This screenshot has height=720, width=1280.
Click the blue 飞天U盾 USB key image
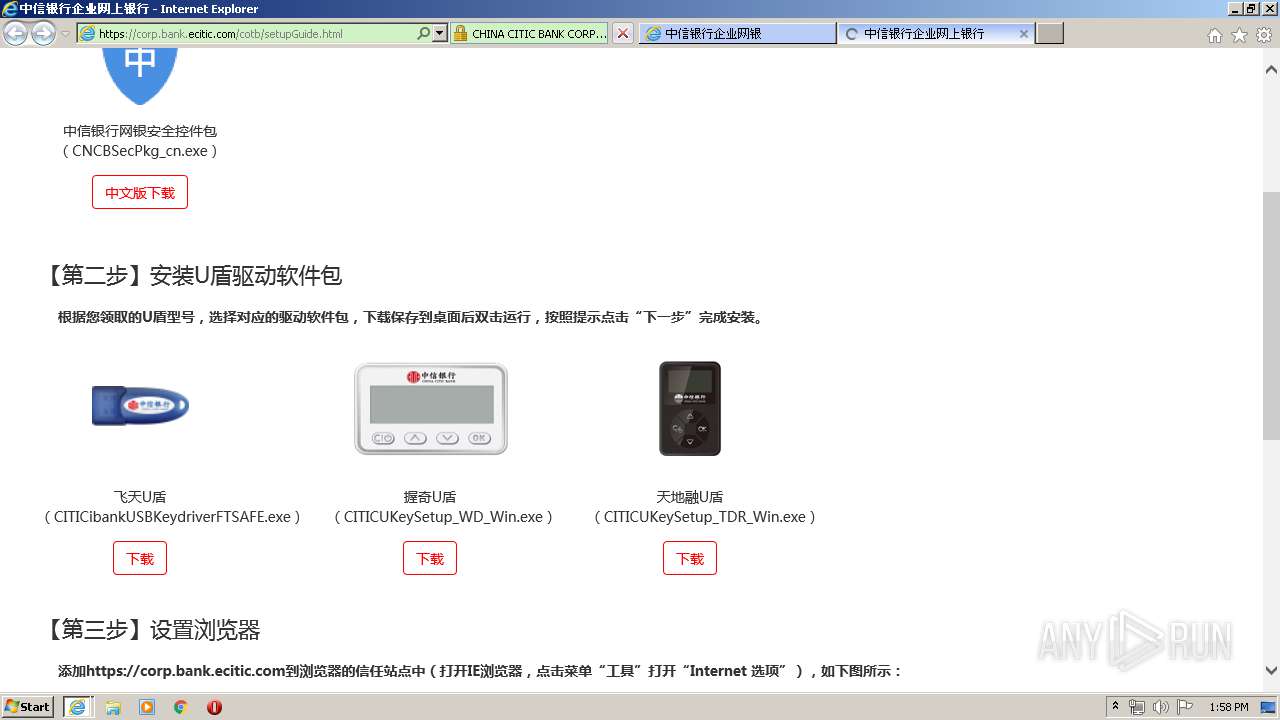(x=140, y=405)
